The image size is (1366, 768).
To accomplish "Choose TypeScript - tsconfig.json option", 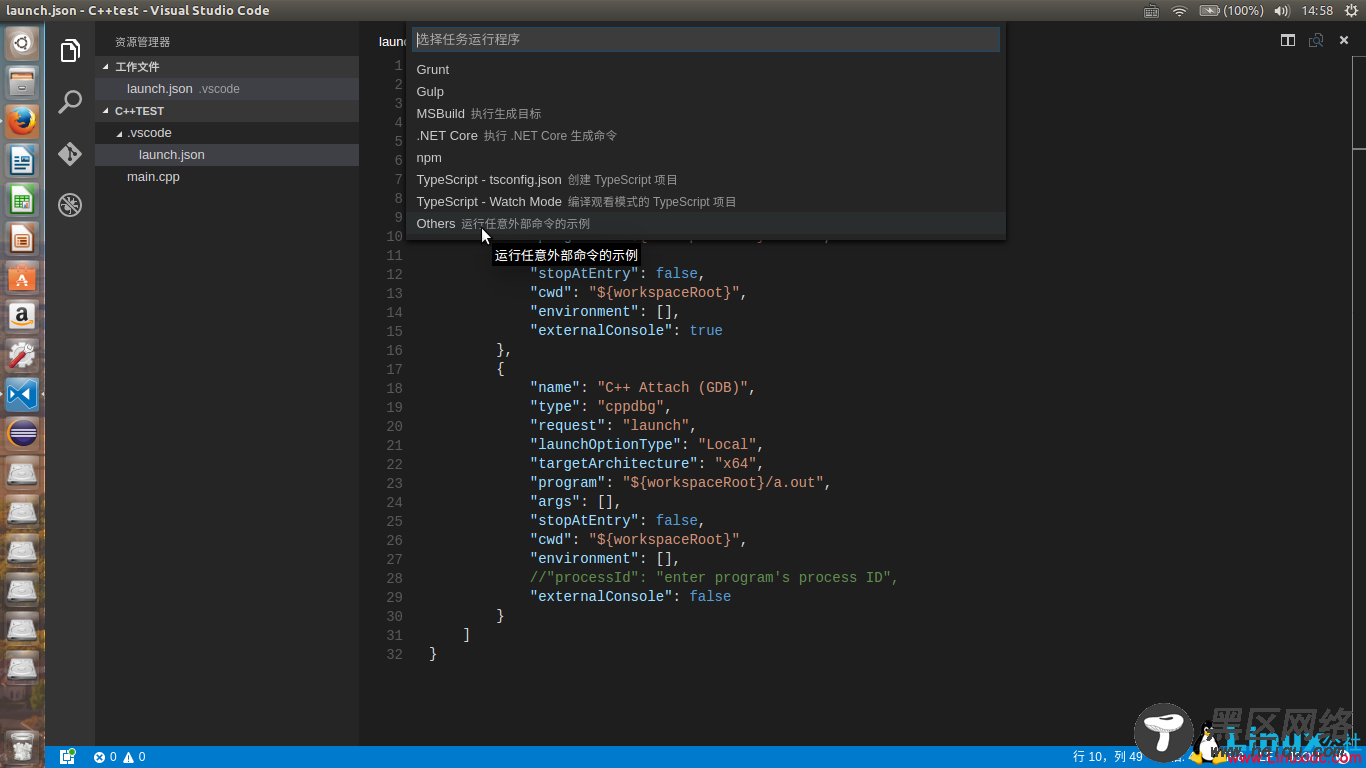I will 706,179.
